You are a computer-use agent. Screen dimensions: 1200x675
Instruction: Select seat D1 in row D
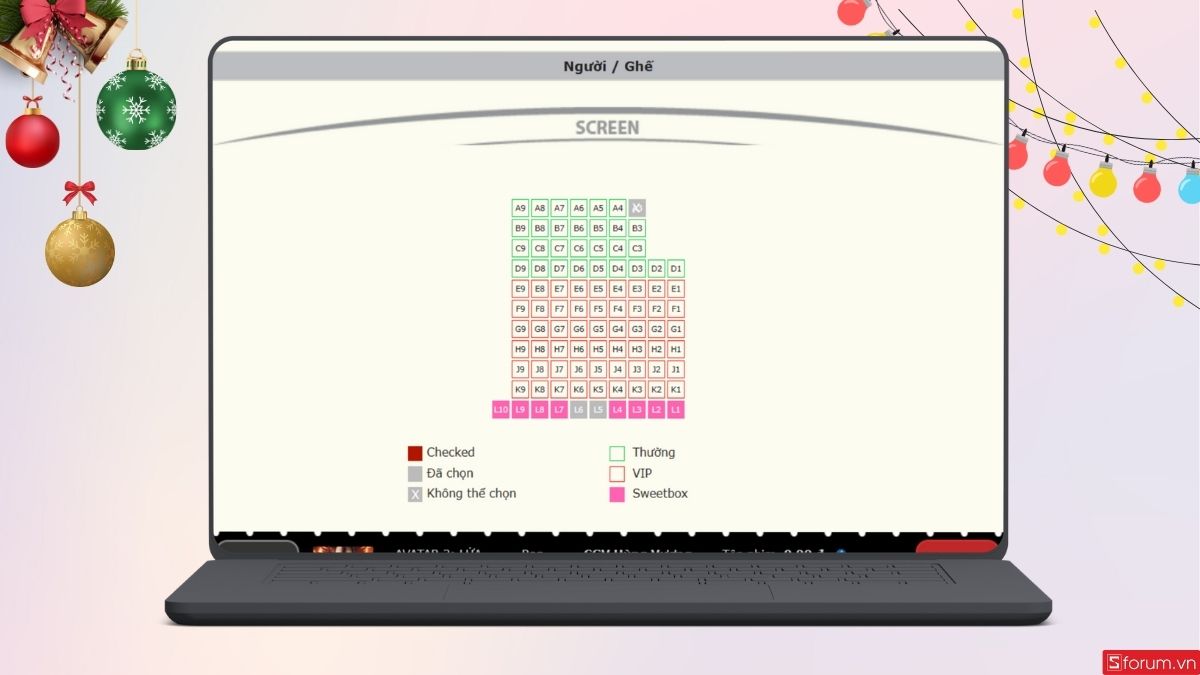[676, 268]
